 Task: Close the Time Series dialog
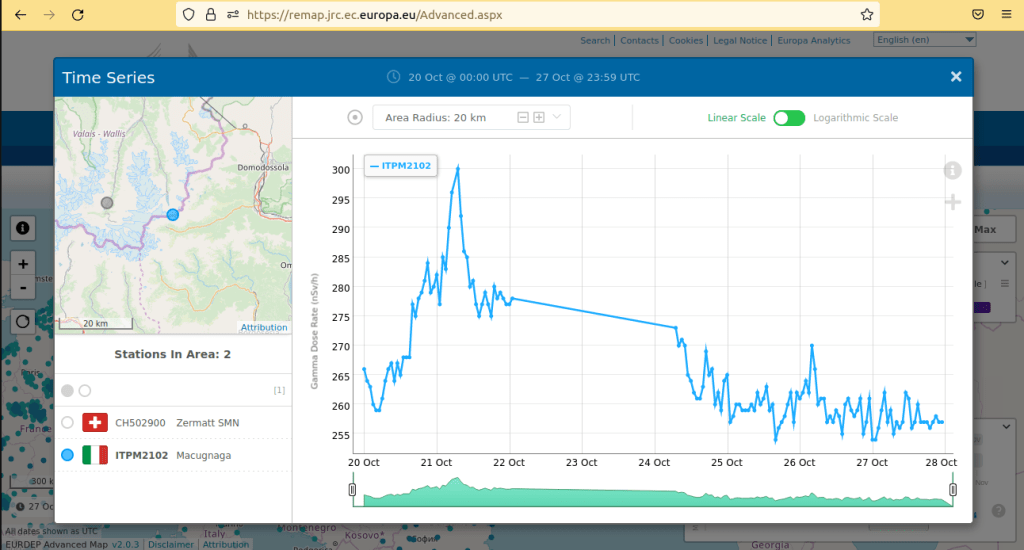click(x=956, y=77)
